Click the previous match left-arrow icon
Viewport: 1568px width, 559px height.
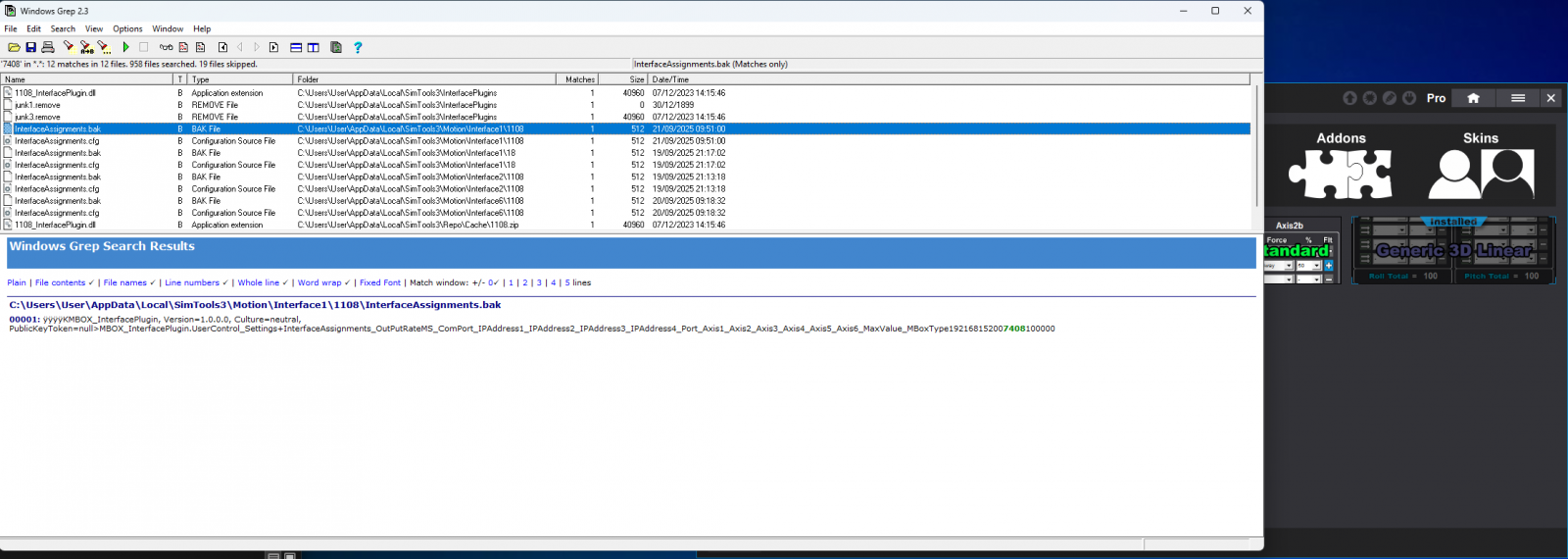click(x=240, y=47)
